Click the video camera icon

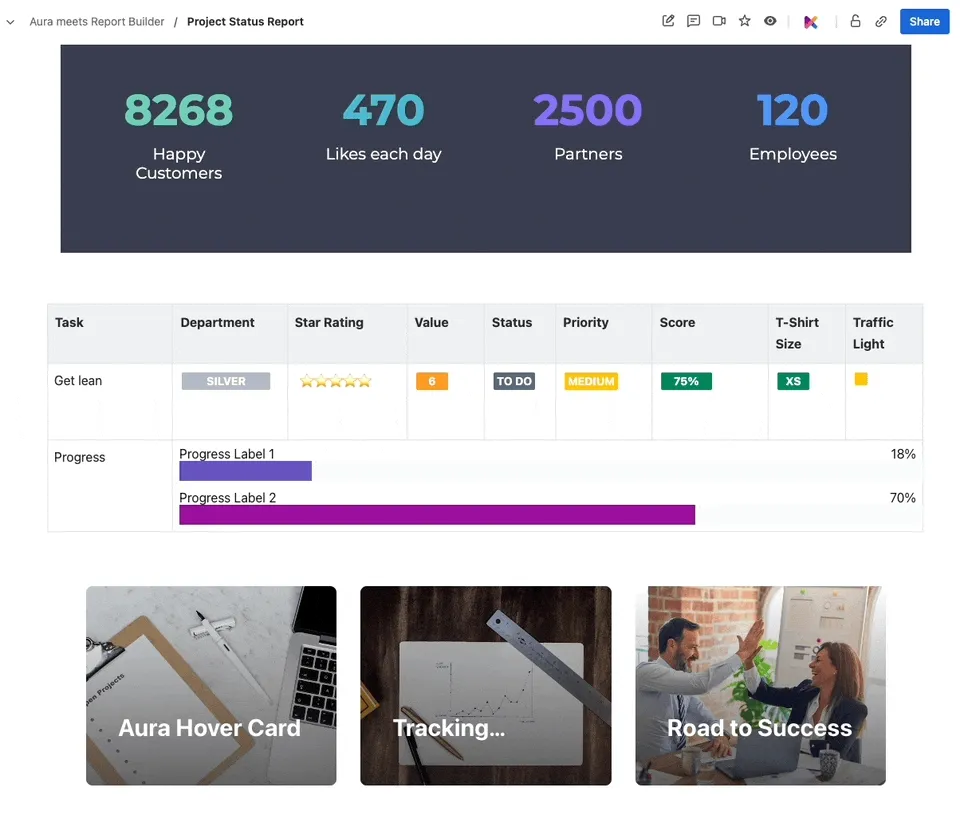(x=719, y=21)
